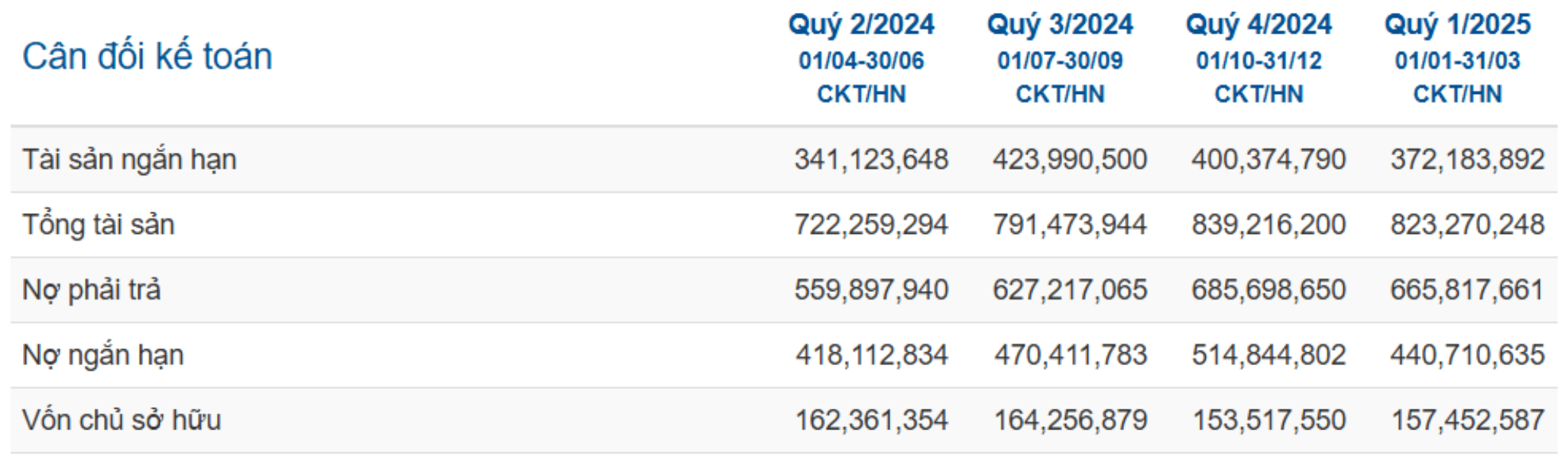Select the Quý 3/2024 column header
This screenshot has height=463, width=1568.
(1060, 24)
